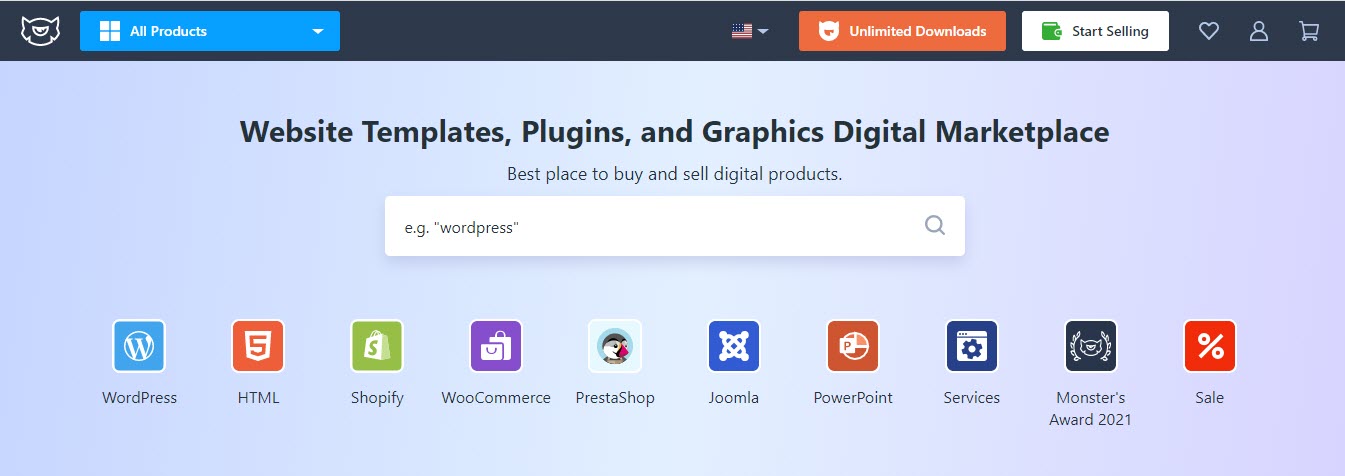Select the WordPress category icon

pyautogui.click(x=139, y=346)
